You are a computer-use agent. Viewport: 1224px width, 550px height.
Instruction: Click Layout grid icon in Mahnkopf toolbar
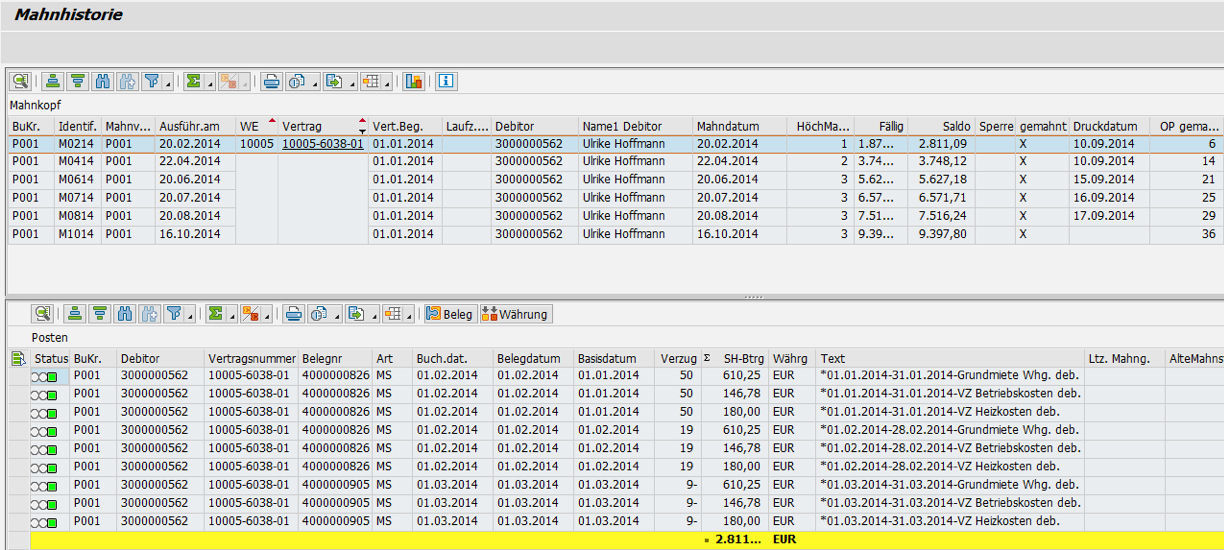[x=370, y=81]
